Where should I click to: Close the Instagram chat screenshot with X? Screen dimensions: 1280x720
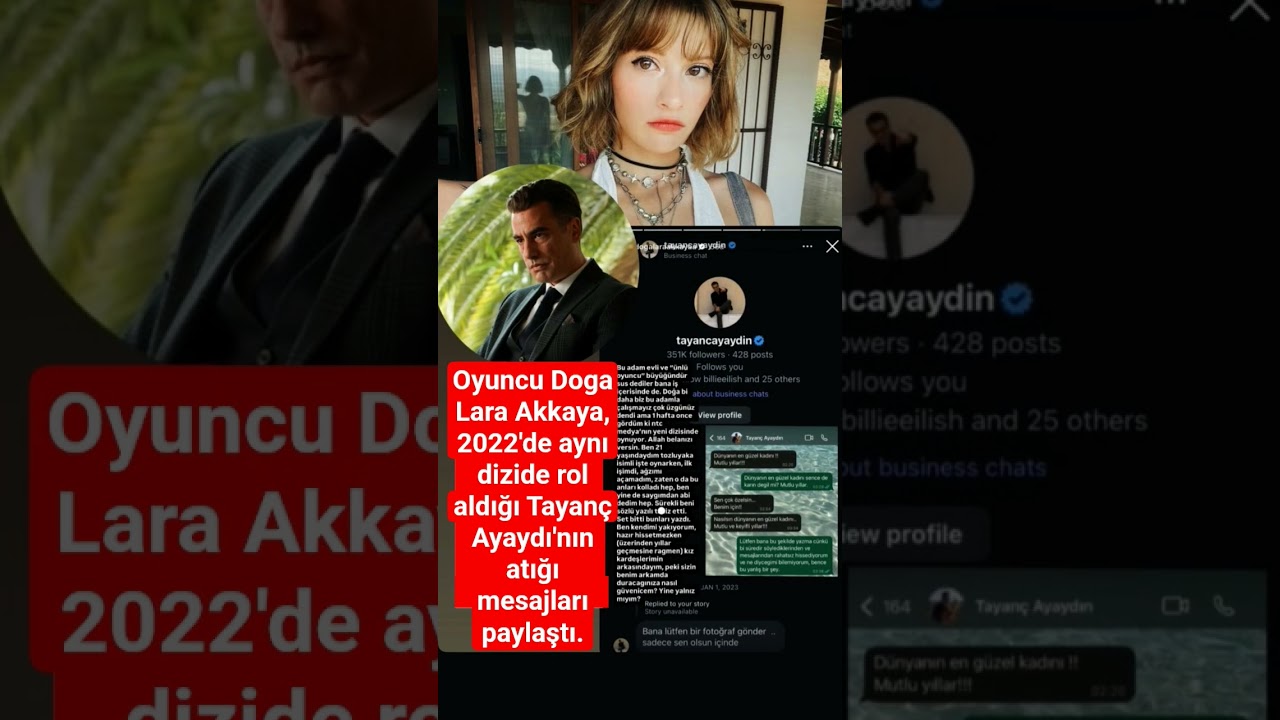(x=832, y=246)
